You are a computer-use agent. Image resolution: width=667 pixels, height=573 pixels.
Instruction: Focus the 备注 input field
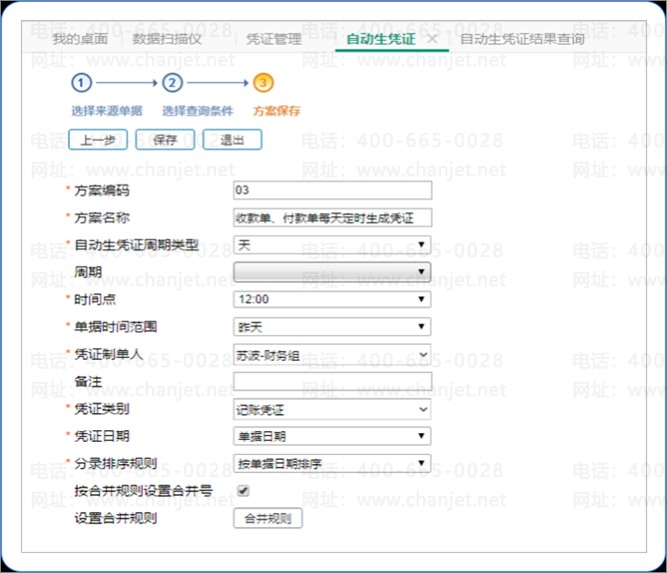coord(333,381)
